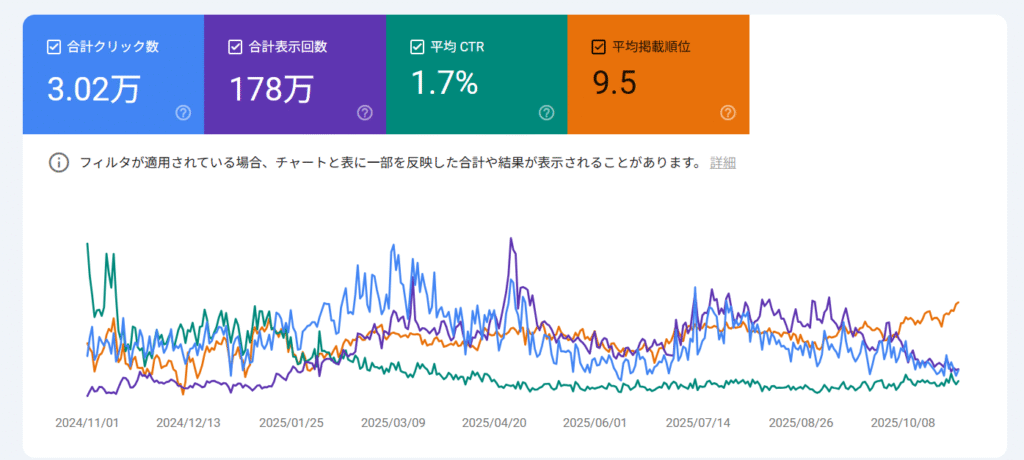This screenshot has height=460, width=1024.
Task: Toggle the 平均掲載順位 checkbox
Action: point(599,46)
